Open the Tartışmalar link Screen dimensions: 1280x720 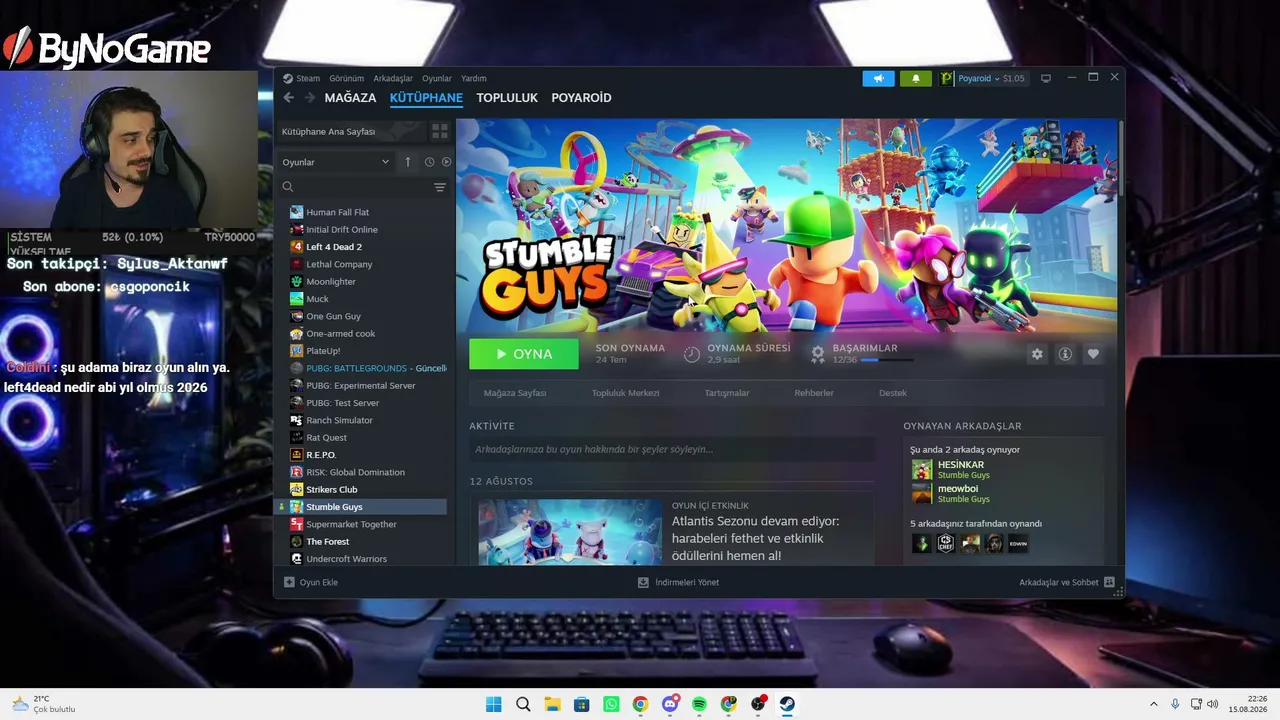coord(727,393)
